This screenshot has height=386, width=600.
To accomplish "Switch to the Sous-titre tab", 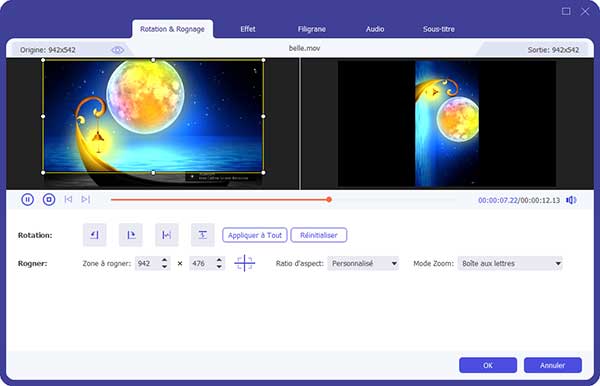I will pyautogui.click(x=439, y=29).
